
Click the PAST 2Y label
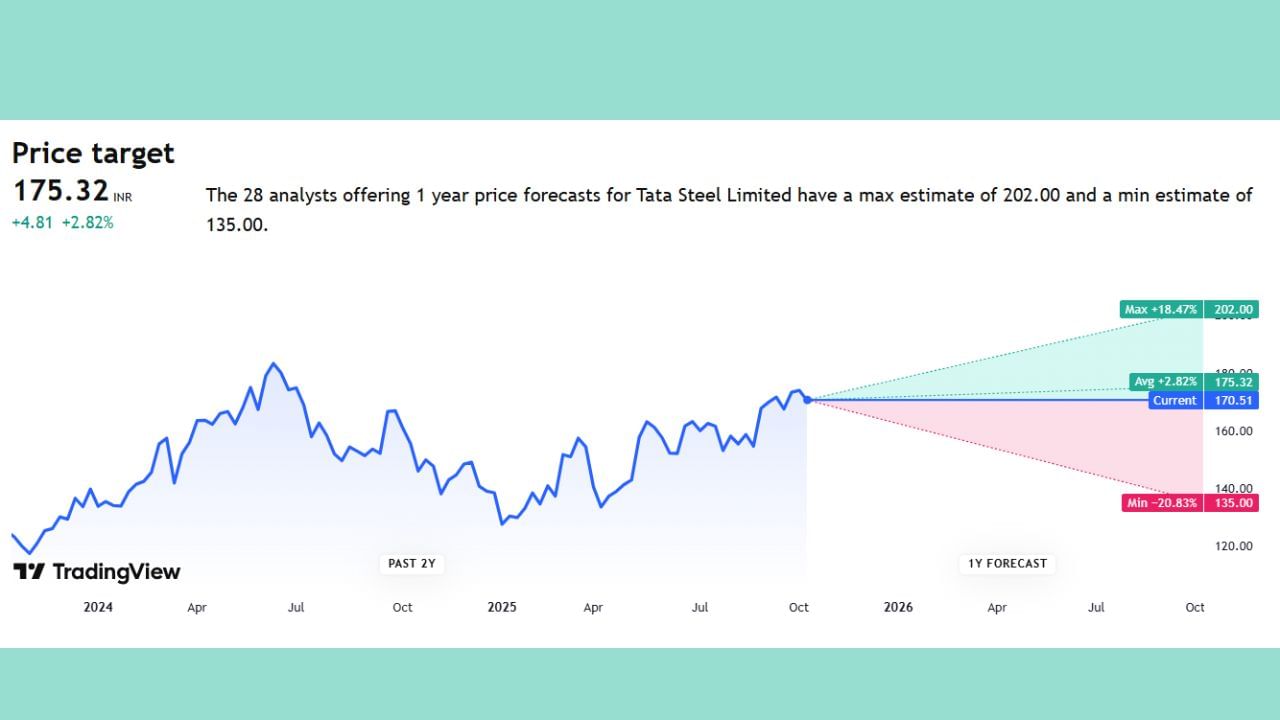412,564
